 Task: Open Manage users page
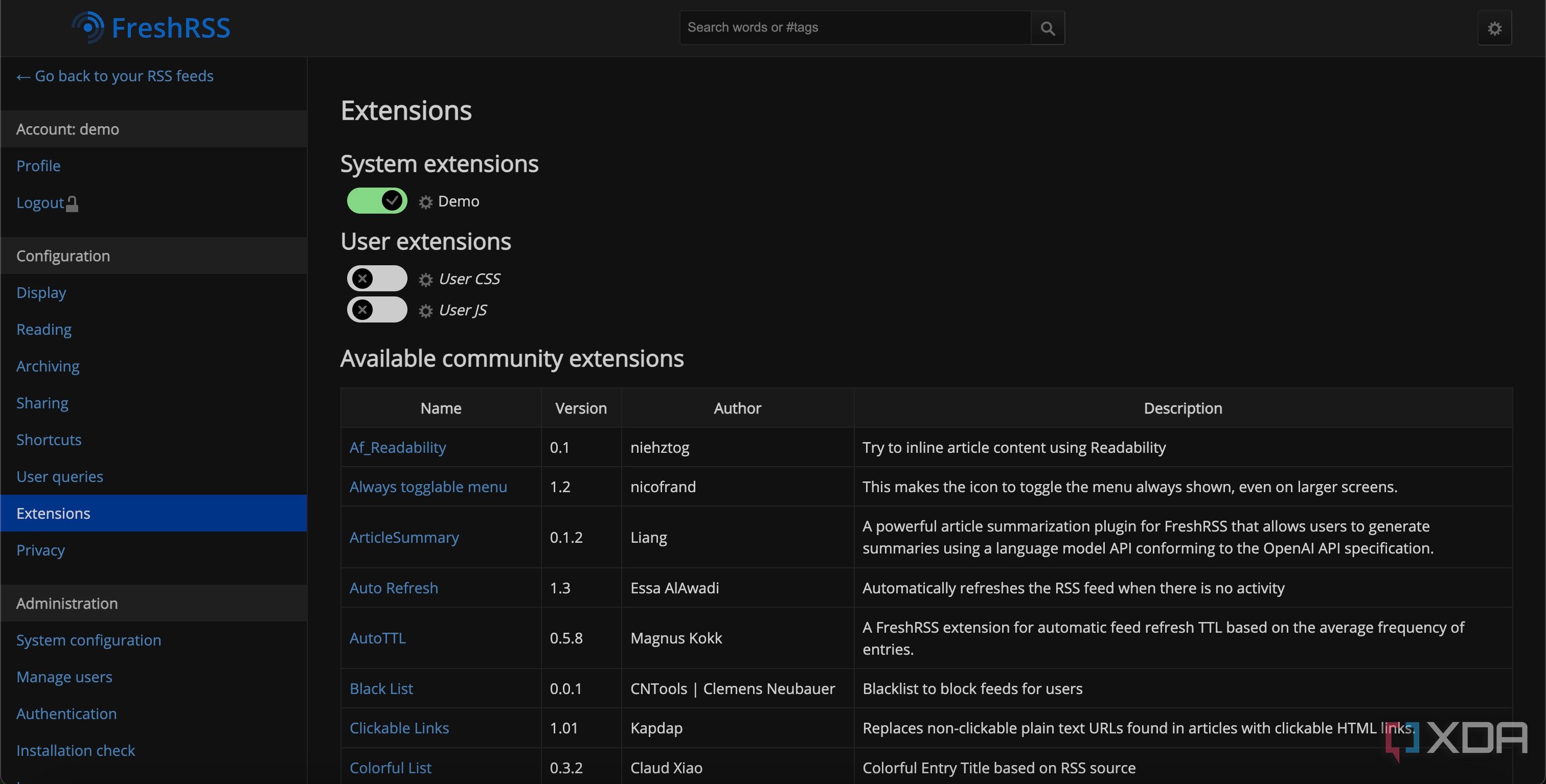coord(64,677)
